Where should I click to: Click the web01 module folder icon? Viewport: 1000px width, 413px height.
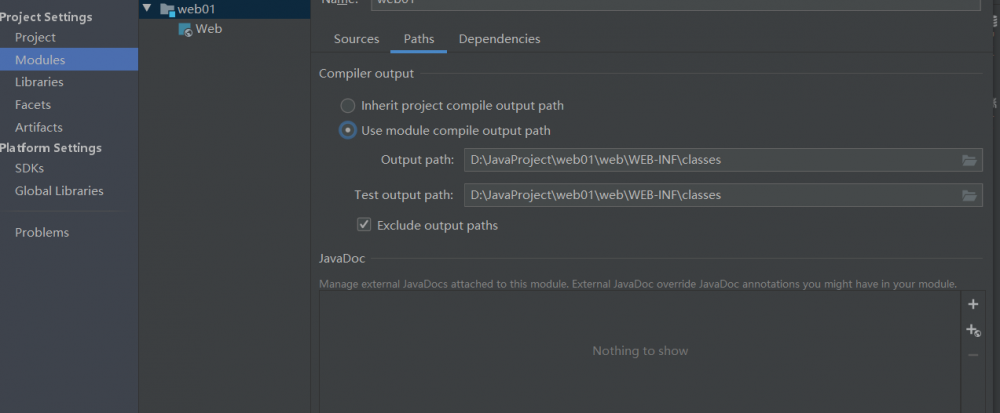click(x=167, y=9)
